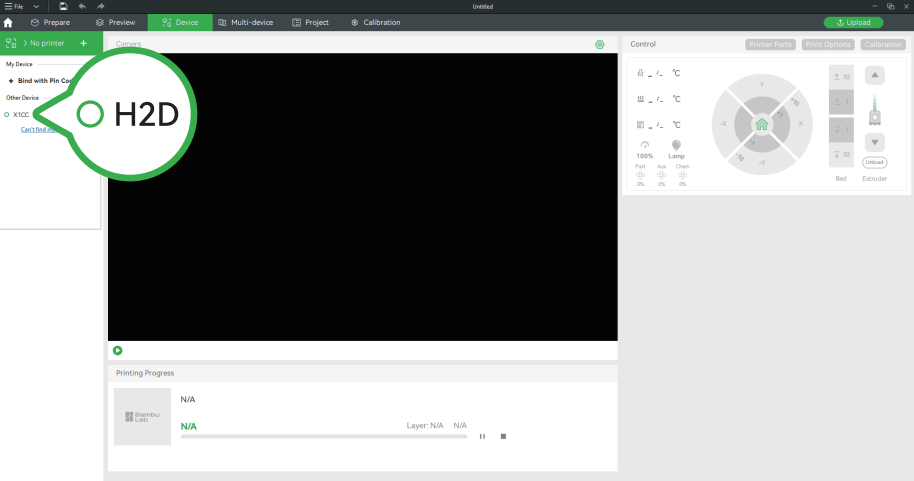This screenshot has height=481, width=914.
Task: Lower bed by 1 mm
Action: tap(841, 129)
